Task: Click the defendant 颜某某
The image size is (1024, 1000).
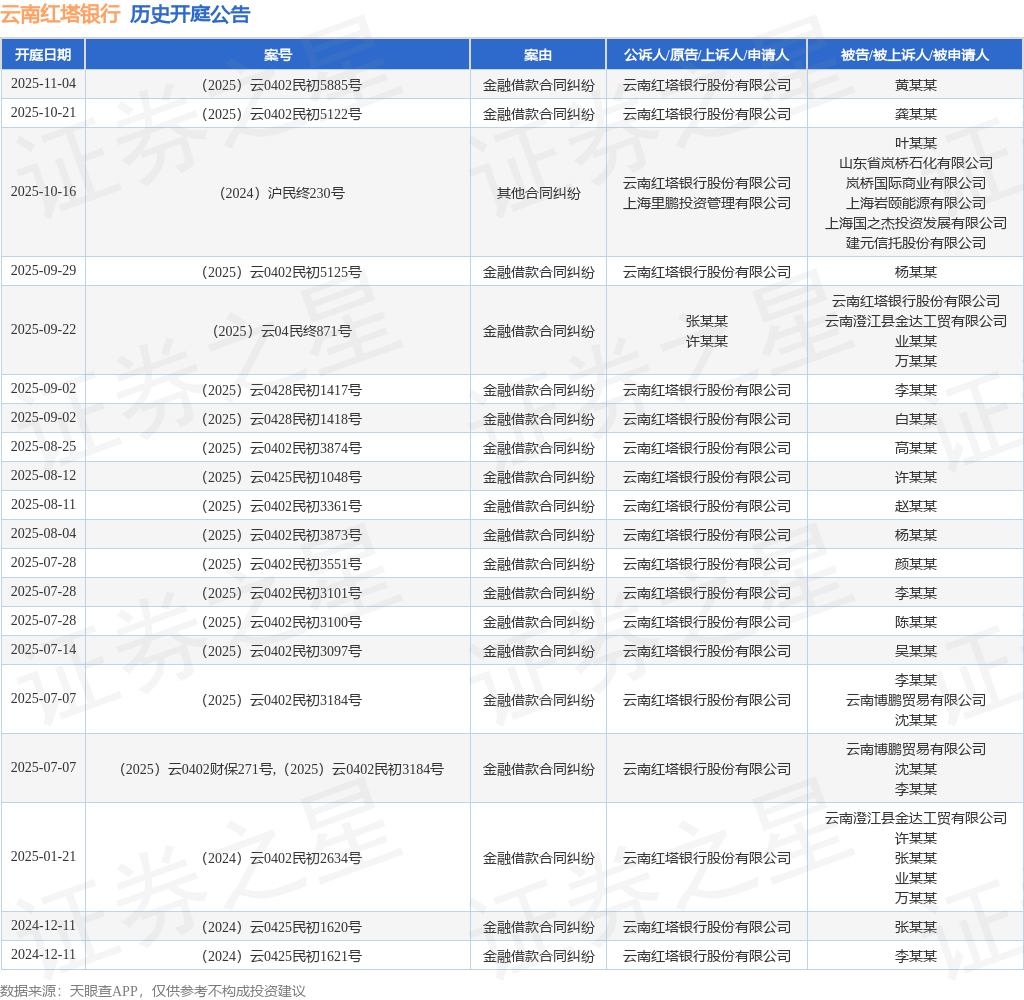Action: click(x=916, y=564)
